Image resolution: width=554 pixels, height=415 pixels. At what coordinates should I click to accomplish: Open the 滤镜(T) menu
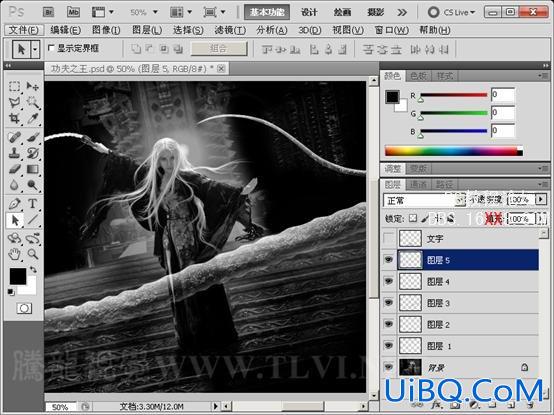(x=230, y=30)
